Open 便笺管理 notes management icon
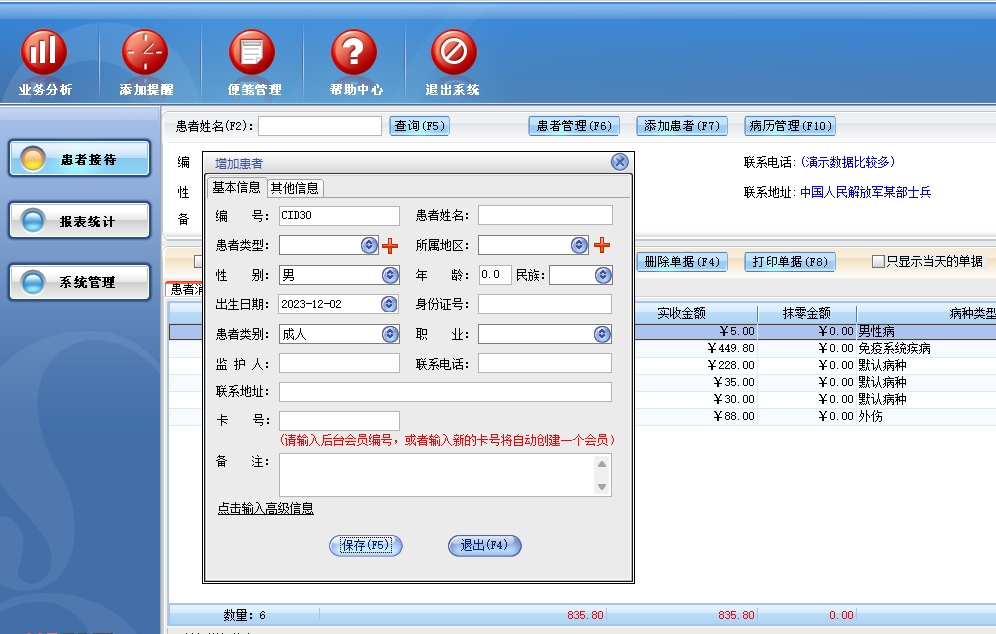 coord(252,52)
